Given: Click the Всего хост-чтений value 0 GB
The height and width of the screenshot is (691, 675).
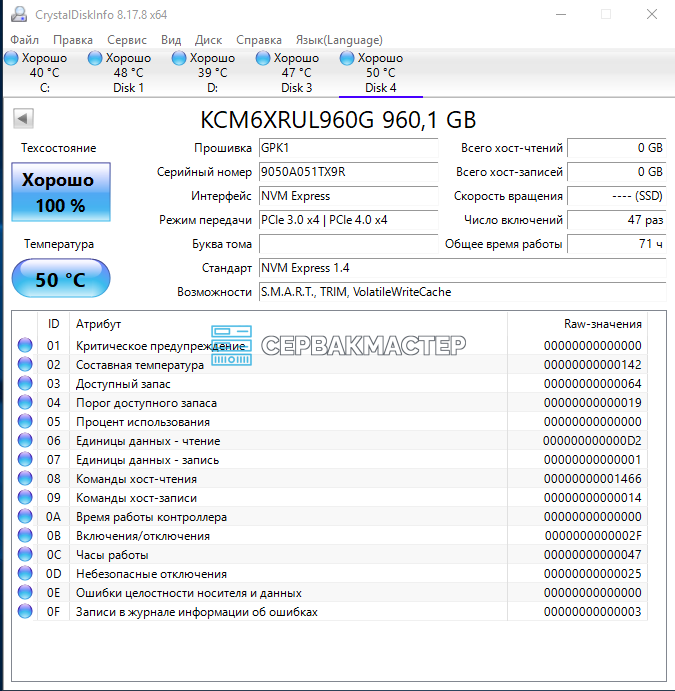Looking at the screenshot, I should tap(616, 148).
